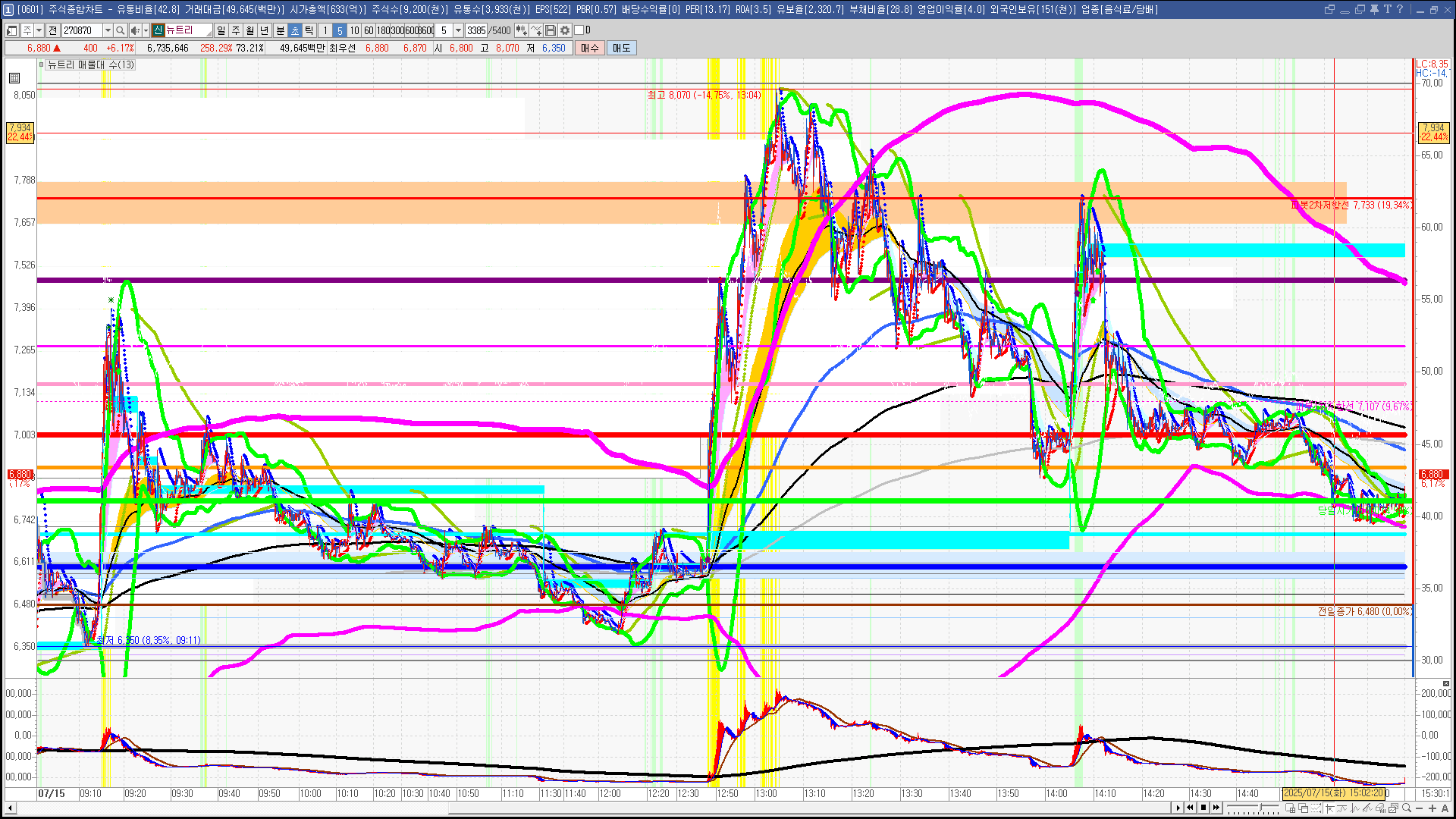Toggle the 뉴트리 매물대 indicator label box
1456x819 pixels.
[42, 64]
